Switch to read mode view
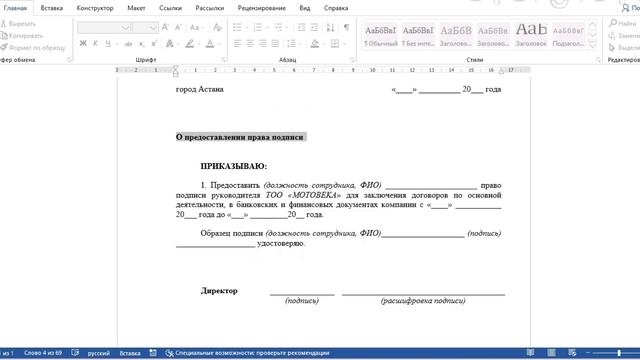640x360 pixels. coord(530,353)
